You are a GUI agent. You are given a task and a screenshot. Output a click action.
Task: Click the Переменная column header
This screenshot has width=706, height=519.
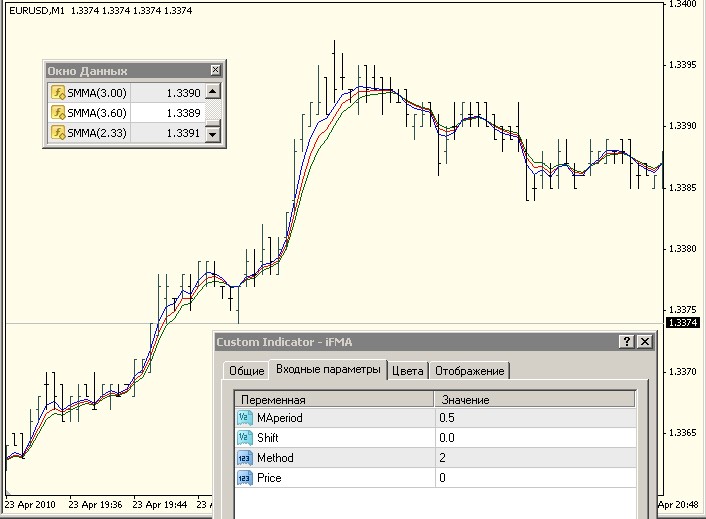(334, 399)
